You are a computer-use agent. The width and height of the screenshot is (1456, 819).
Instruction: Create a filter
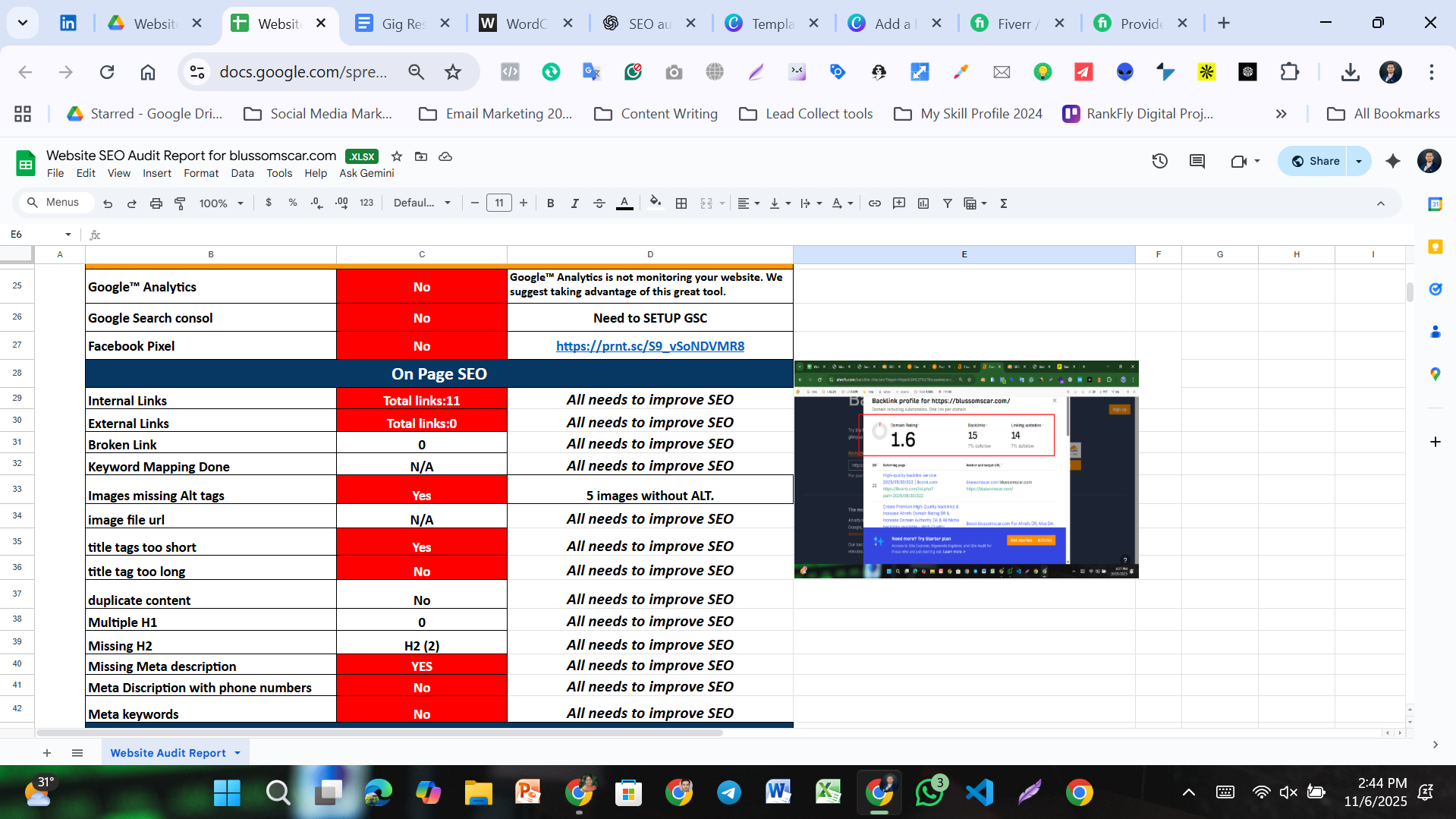[x=948, y=203]
